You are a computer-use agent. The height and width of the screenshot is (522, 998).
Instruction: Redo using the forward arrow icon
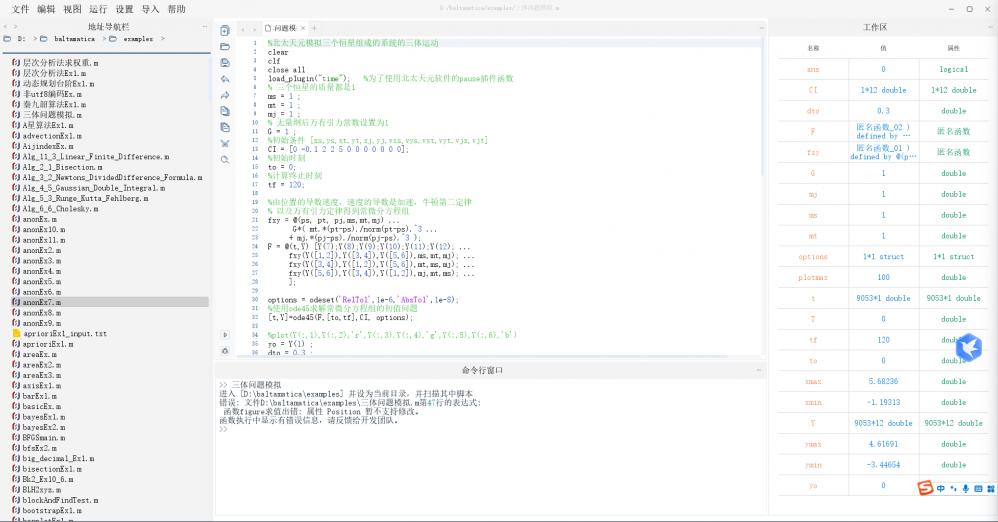click(225, 95)
